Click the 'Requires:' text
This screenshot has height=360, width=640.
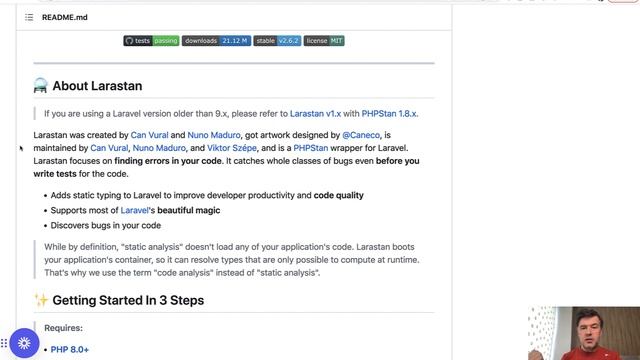tap(63, 328)
